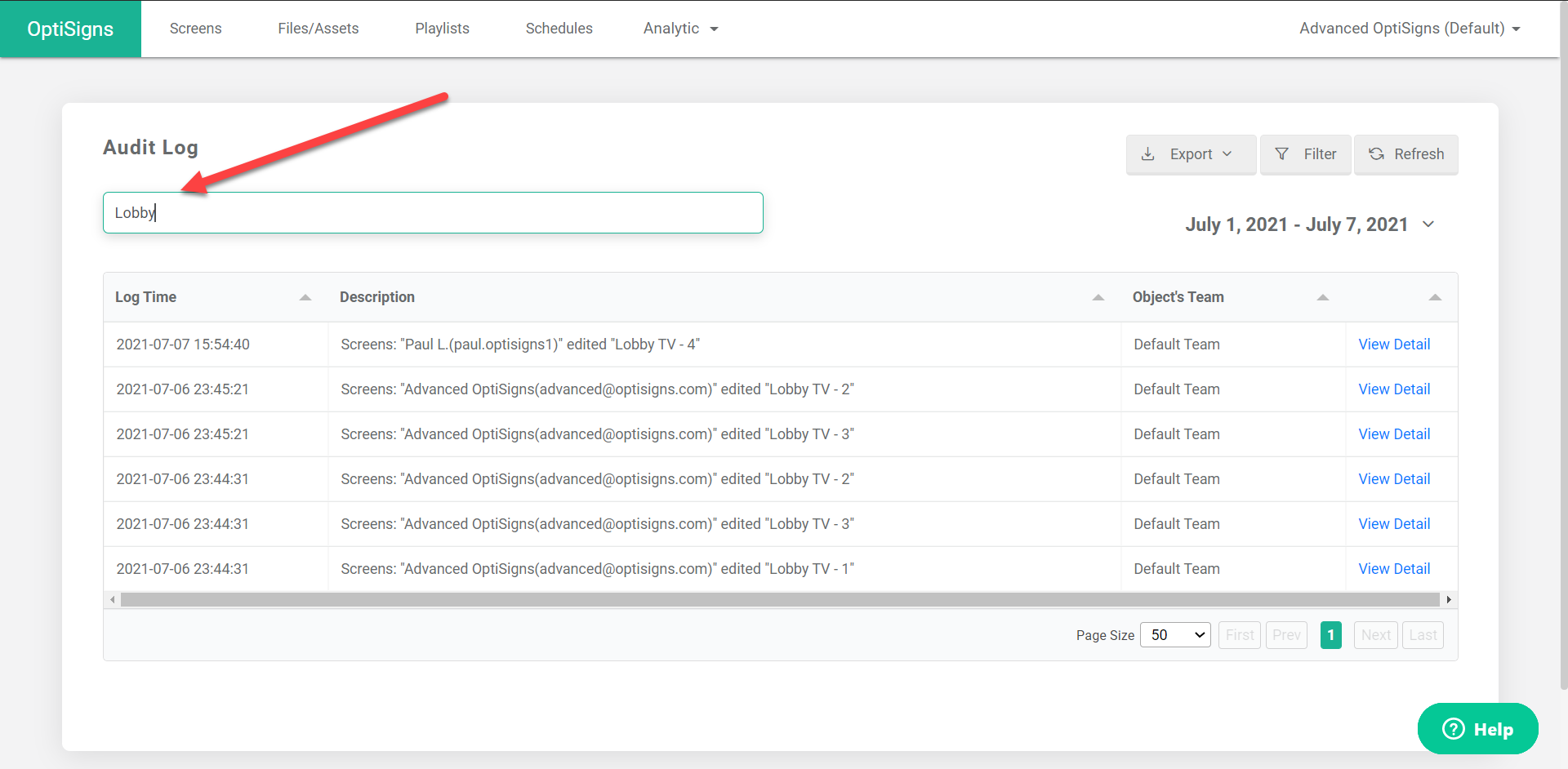The height and width of the screenshot is (769, 1568).
Task: Go to the Playlists tab
Action: (442, 29)
